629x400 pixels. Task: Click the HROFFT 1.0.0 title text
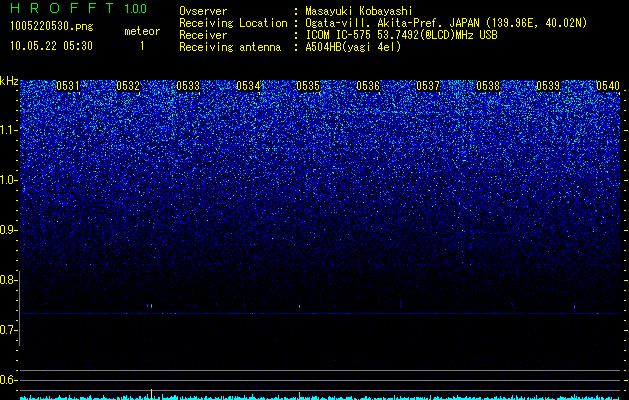click(78, 8)
